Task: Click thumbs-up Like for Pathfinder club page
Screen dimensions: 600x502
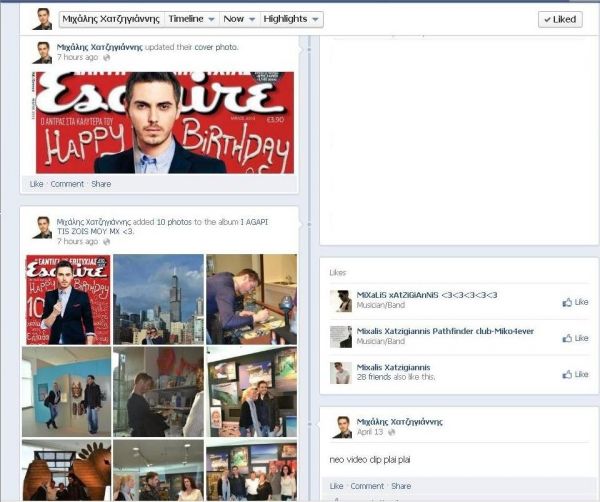Action: pyautogui.click(x=575, y=338)
